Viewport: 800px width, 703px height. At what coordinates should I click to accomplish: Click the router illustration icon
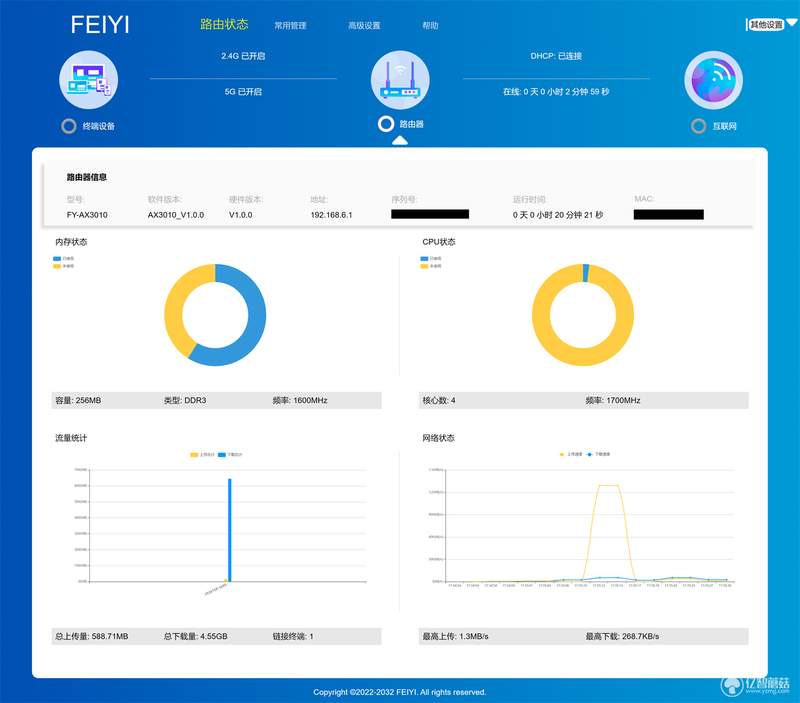400,80
